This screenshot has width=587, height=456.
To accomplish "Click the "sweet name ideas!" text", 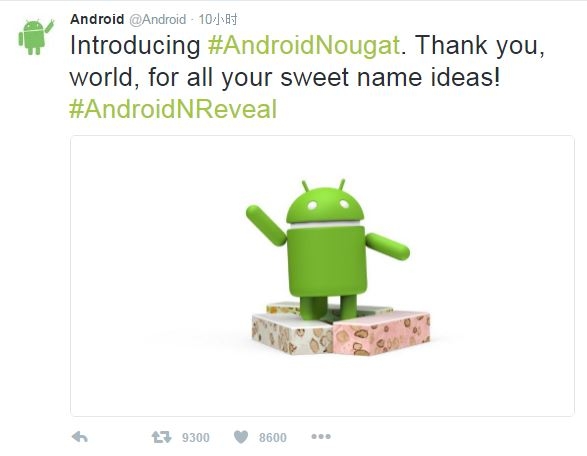I will [390, 77].
